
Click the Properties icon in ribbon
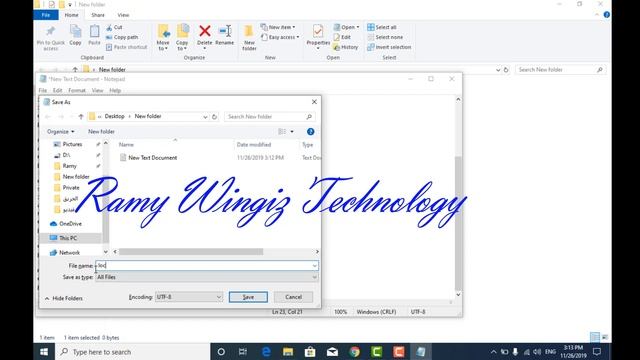pyautogui.click(x=318, y=31)
